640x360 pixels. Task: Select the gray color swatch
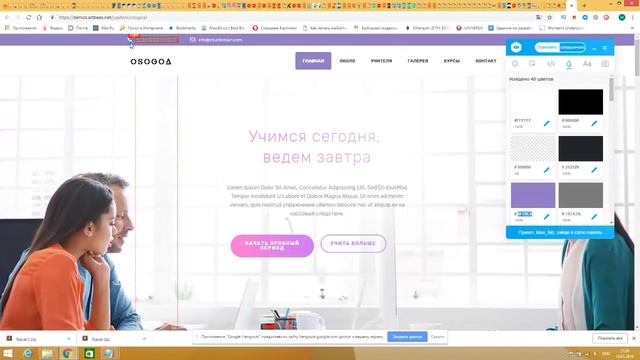point(580,195)
